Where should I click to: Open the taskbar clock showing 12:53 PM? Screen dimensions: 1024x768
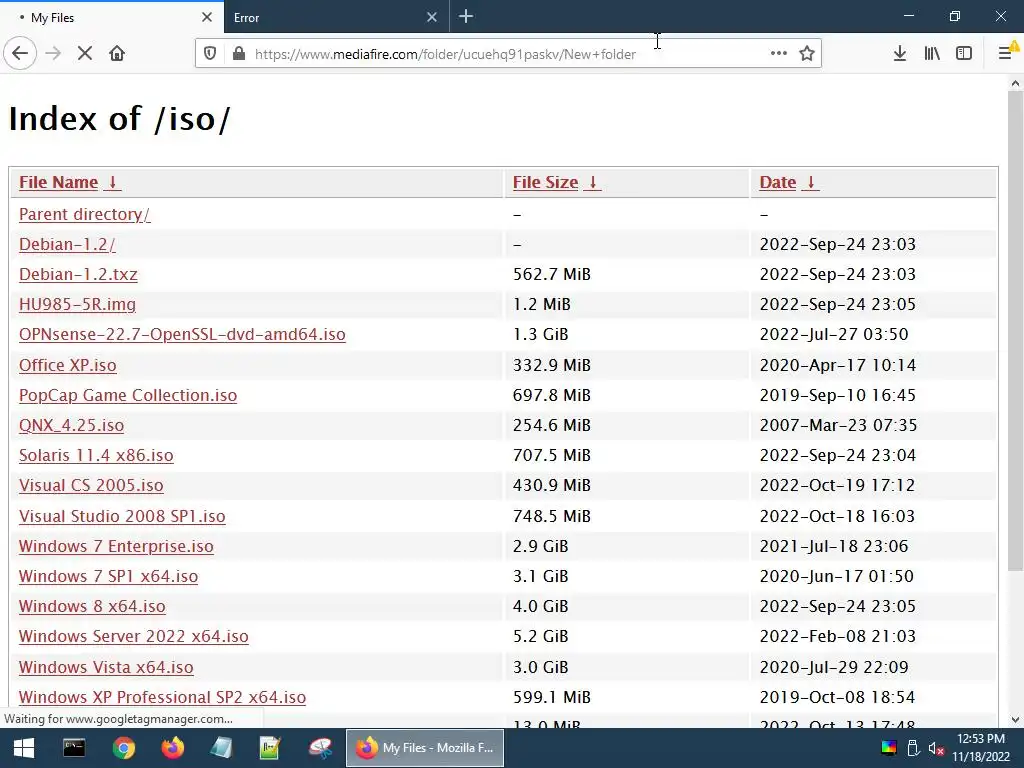(981, 748)
